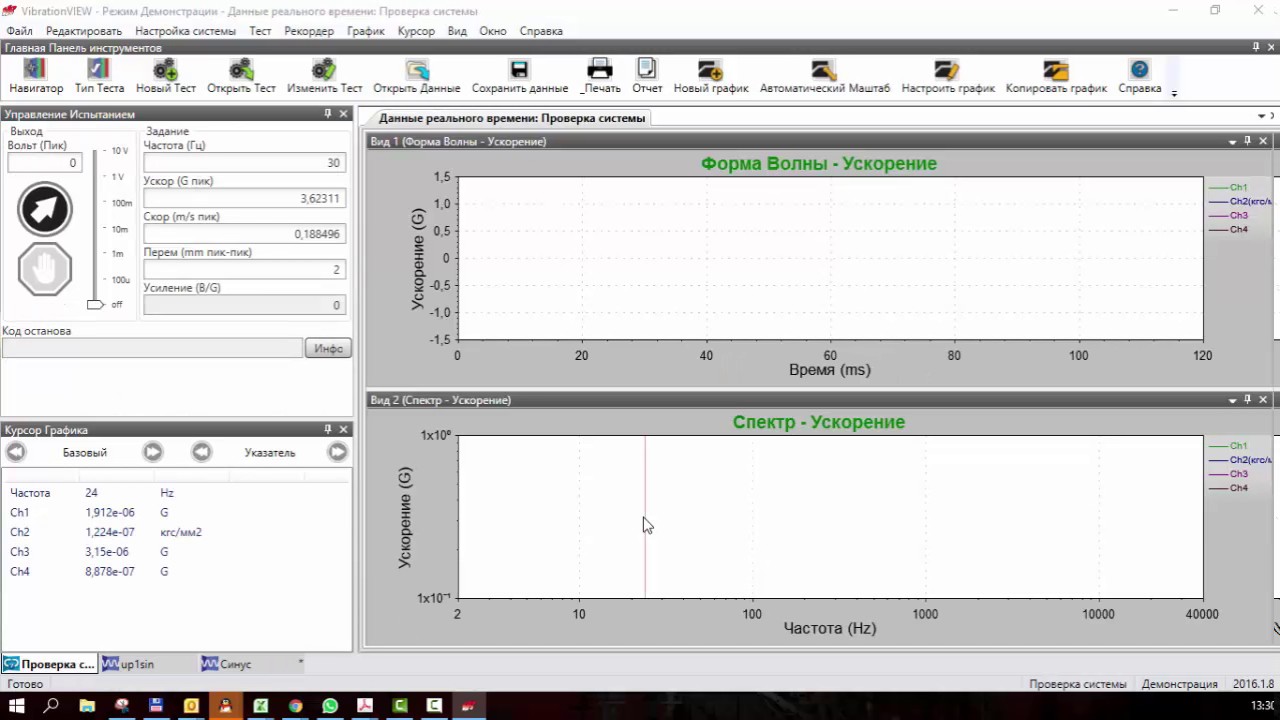Expand the toolbar overflow options arrow
Screen dimensions: 1280x720
tap(1174, 92)
